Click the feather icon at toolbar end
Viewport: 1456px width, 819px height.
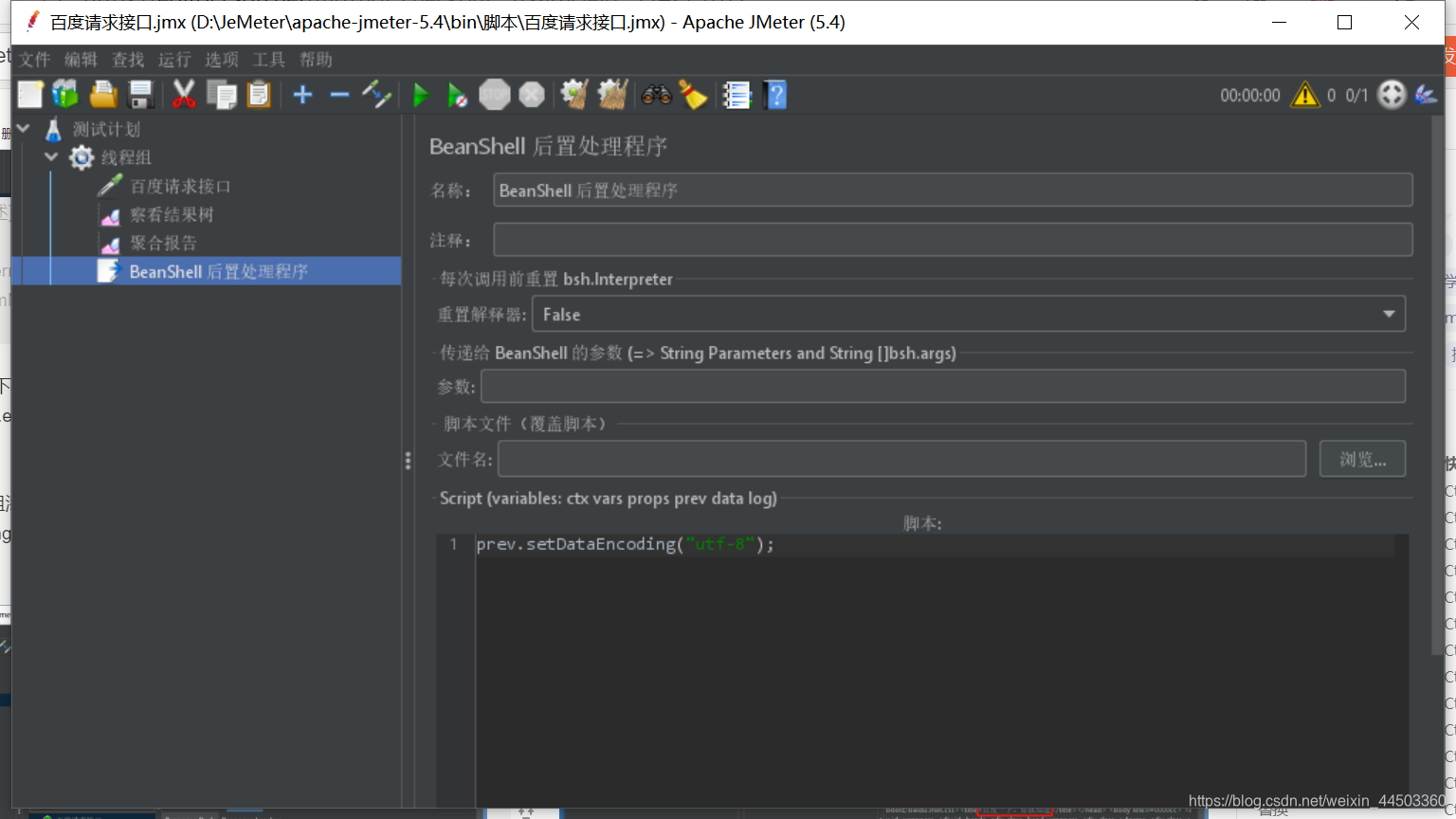1426,95
